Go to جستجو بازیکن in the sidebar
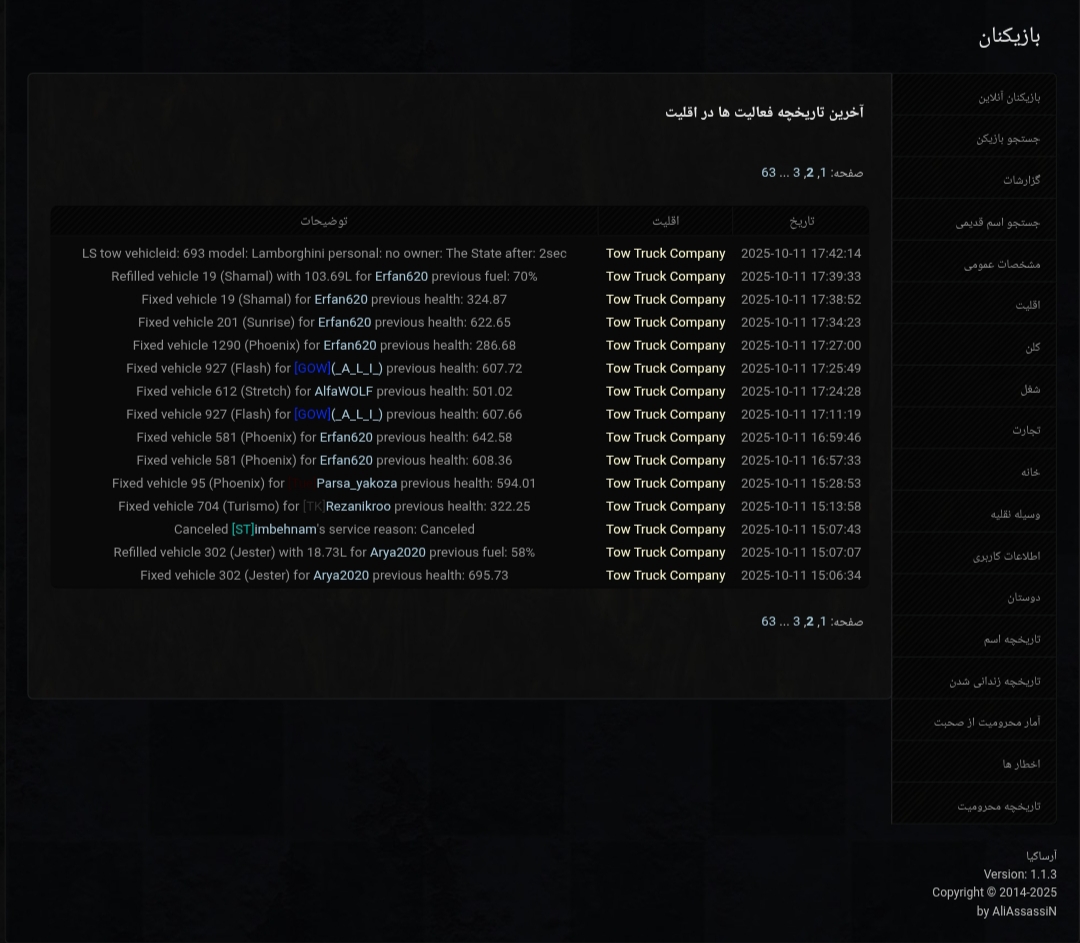The height and width of the screenshot is (943, 1080). (1007, 139)
